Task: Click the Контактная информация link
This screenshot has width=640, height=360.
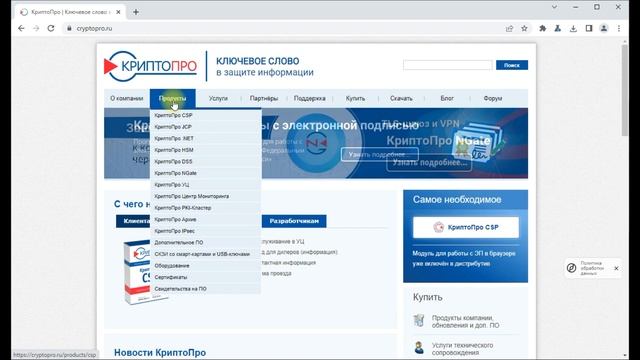Action: [x=289, y=263]
